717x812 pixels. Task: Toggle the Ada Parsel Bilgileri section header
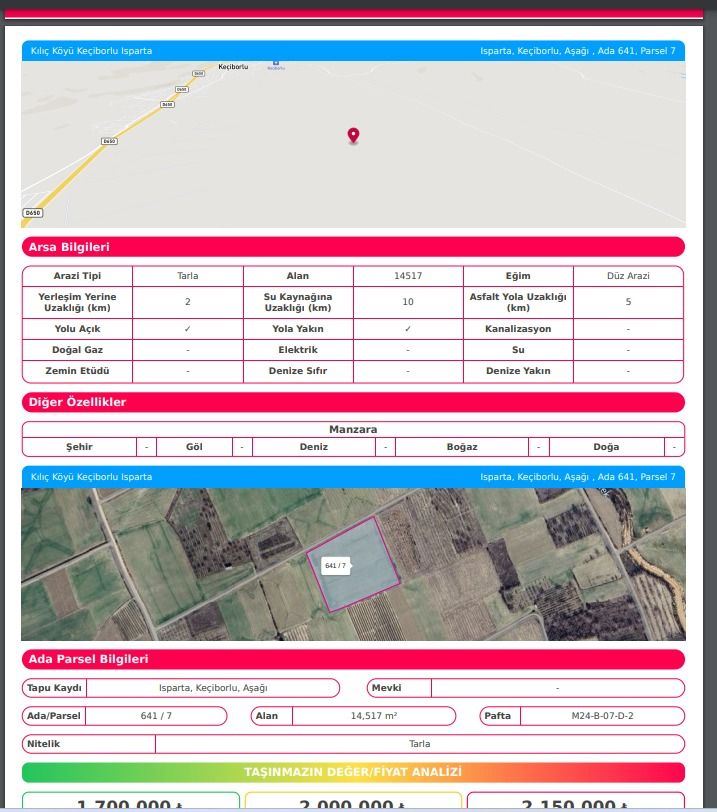[x=353, y=659]
